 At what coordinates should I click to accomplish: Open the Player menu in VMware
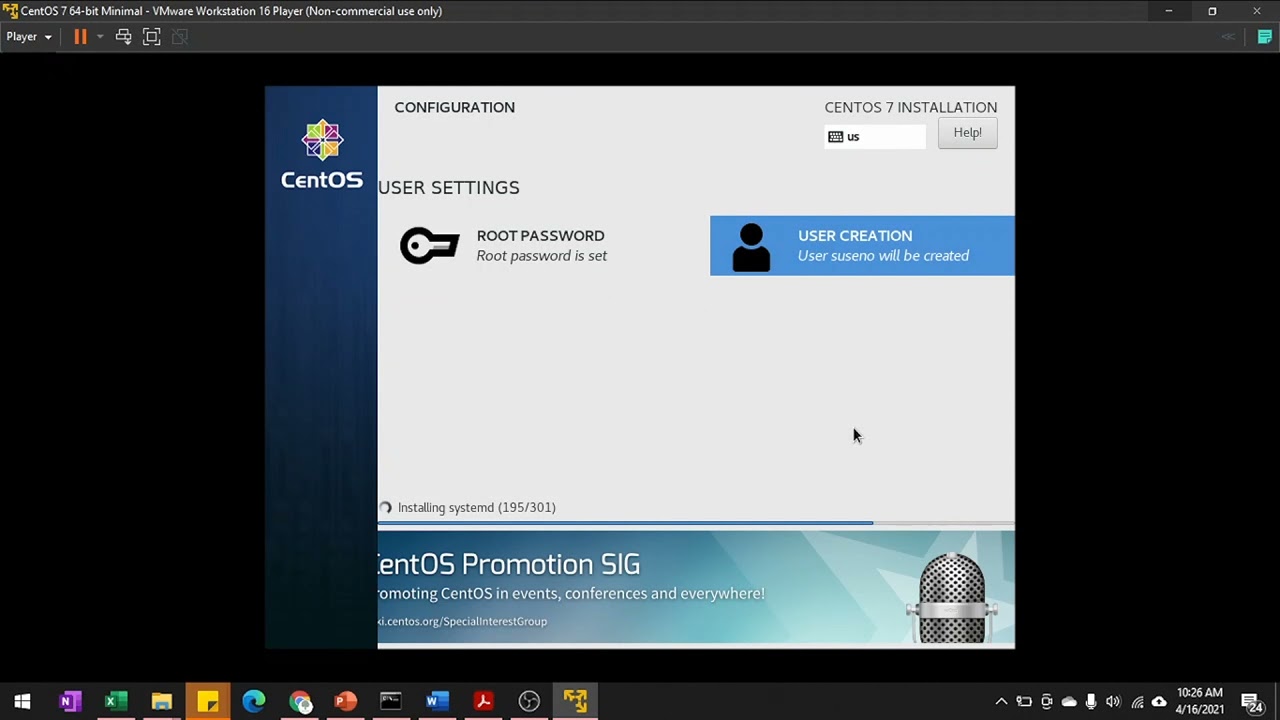click(29, 37)
